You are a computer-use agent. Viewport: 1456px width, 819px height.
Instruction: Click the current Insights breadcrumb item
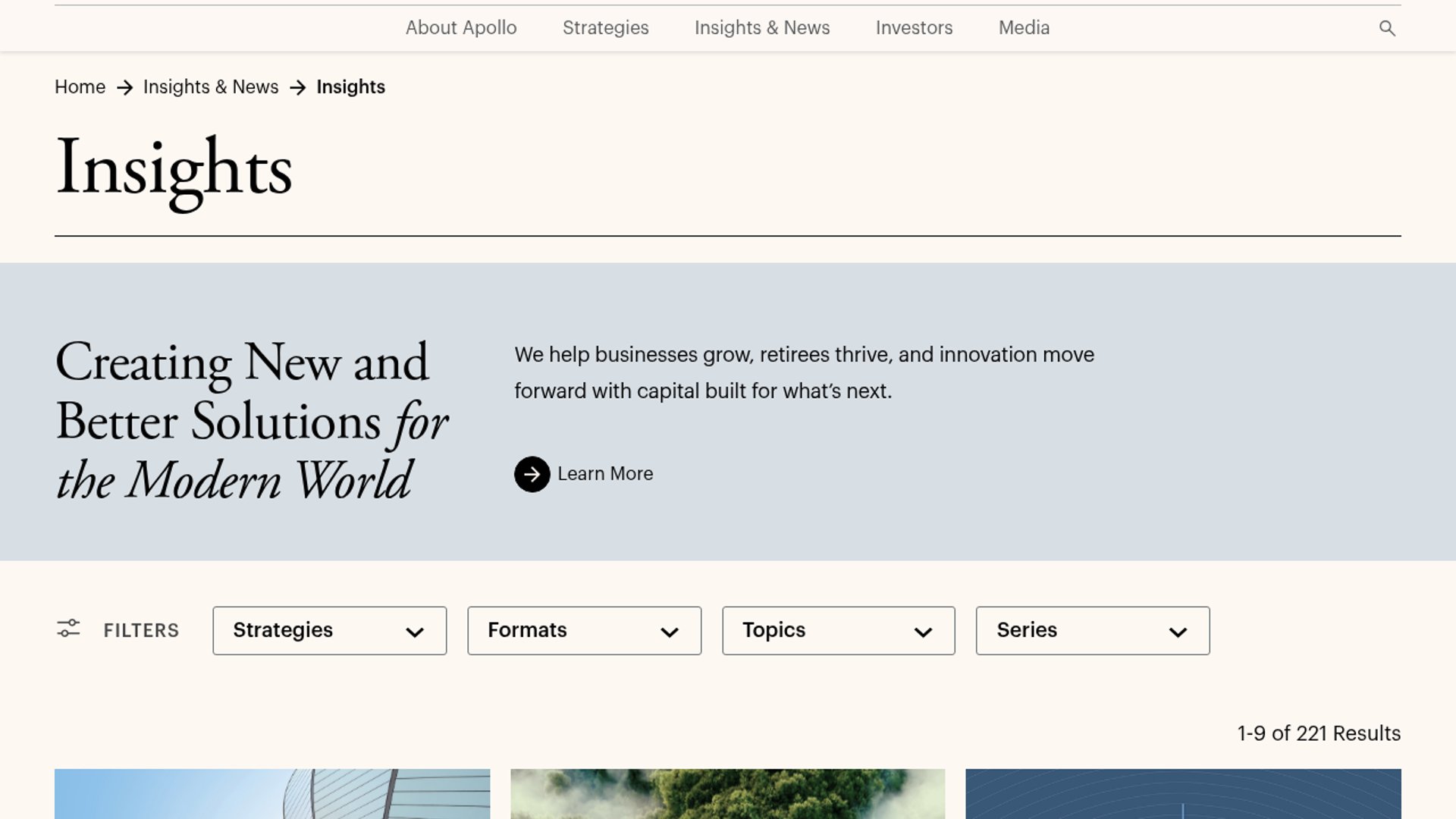pyautogui.click(x=350, y=87)
